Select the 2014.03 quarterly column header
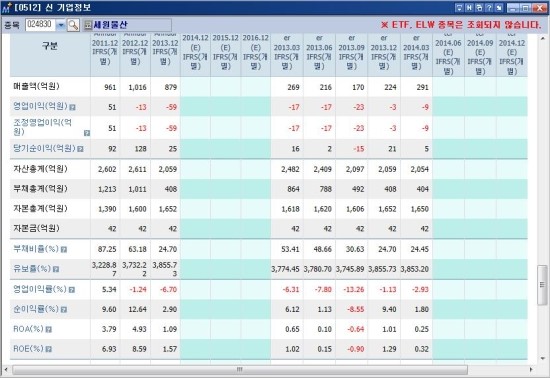Viewport: 550px width, 378px height. (x=416, y=54)
